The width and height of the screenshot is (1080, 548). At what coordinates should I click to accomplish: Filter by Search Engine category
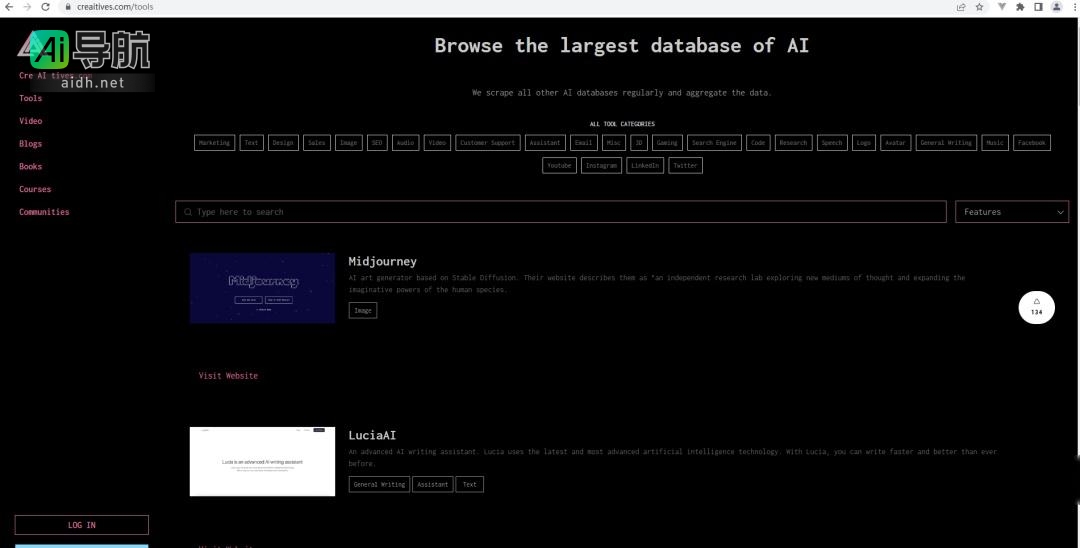[714, 143]
